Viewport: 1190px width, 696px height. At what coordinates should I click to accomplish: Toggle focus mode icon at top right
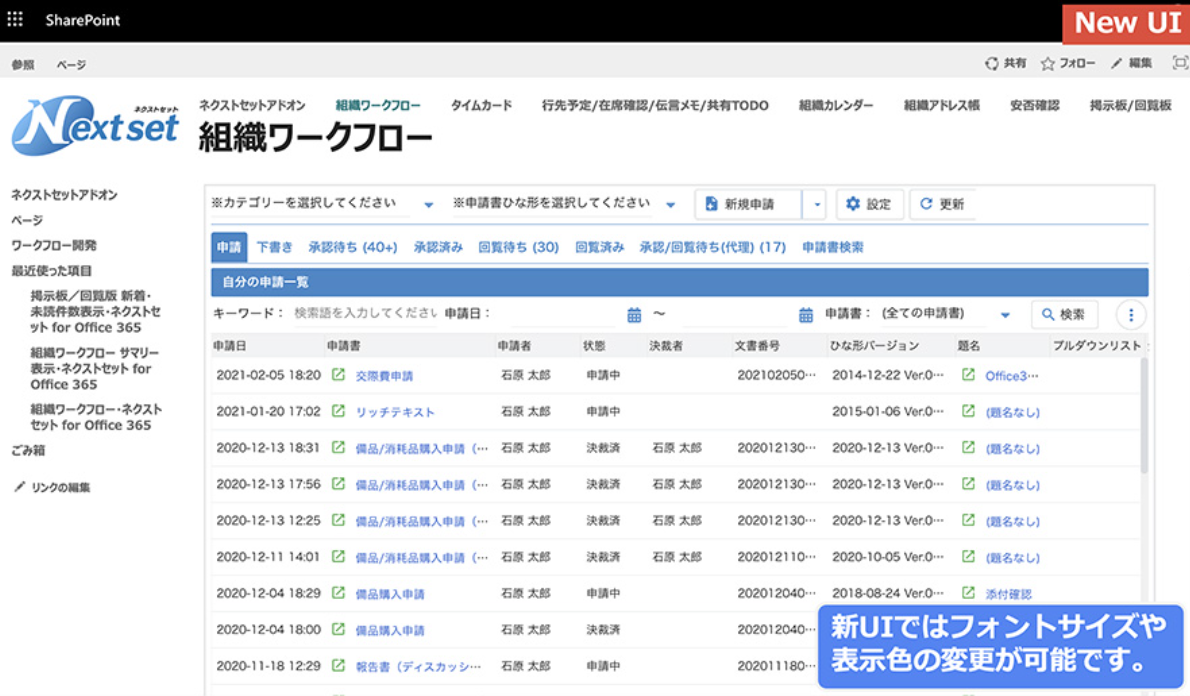click(x=1179, y=63)
